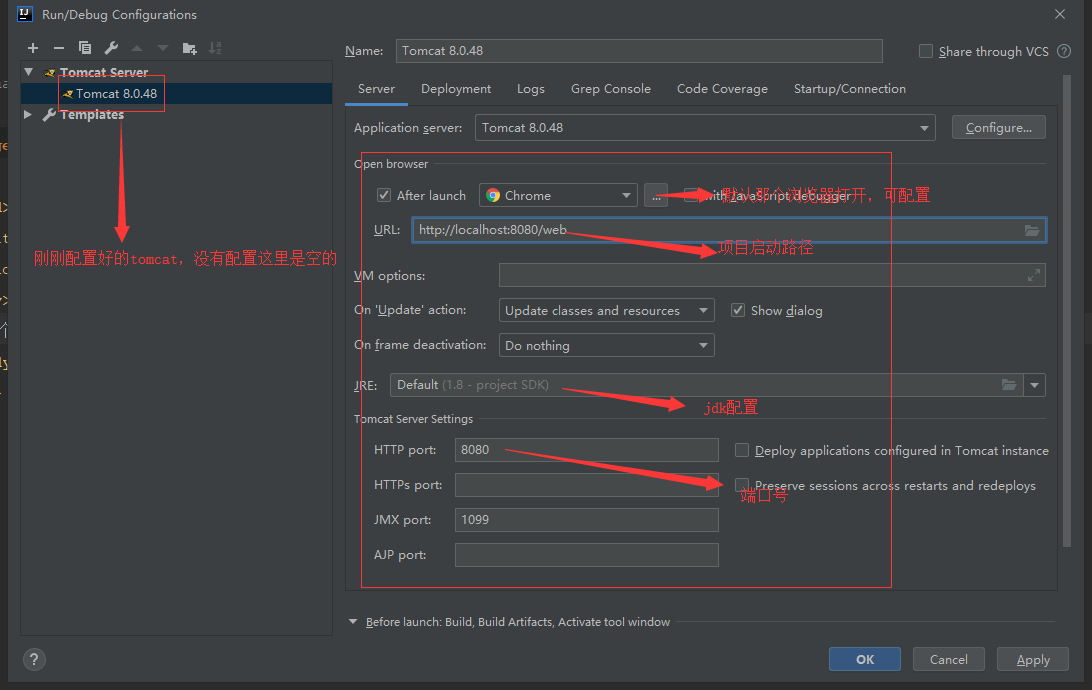Create new folder with the folder icon

click(189, 48)
